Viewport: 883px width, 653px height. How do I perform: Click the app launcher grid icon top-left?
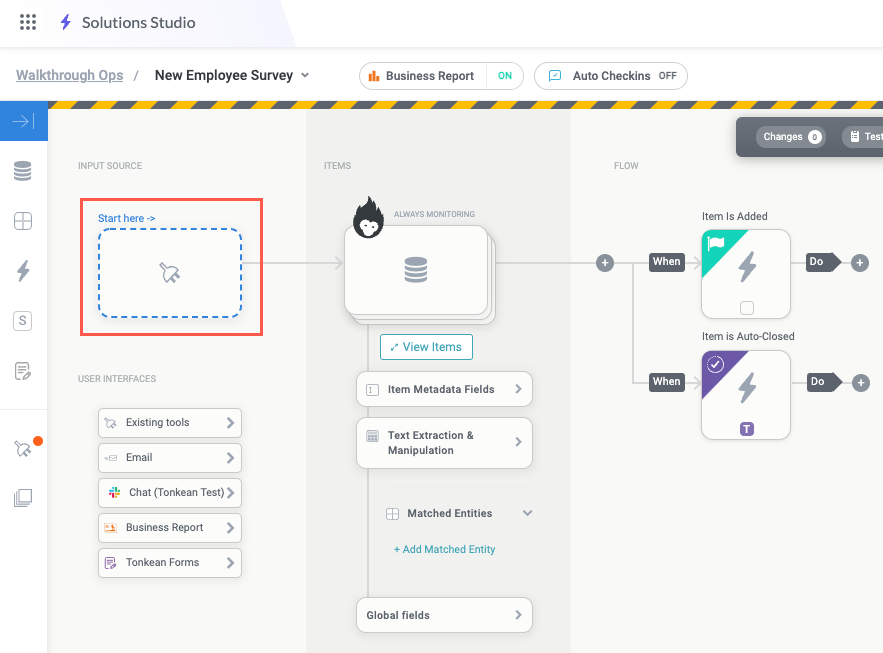28,22
